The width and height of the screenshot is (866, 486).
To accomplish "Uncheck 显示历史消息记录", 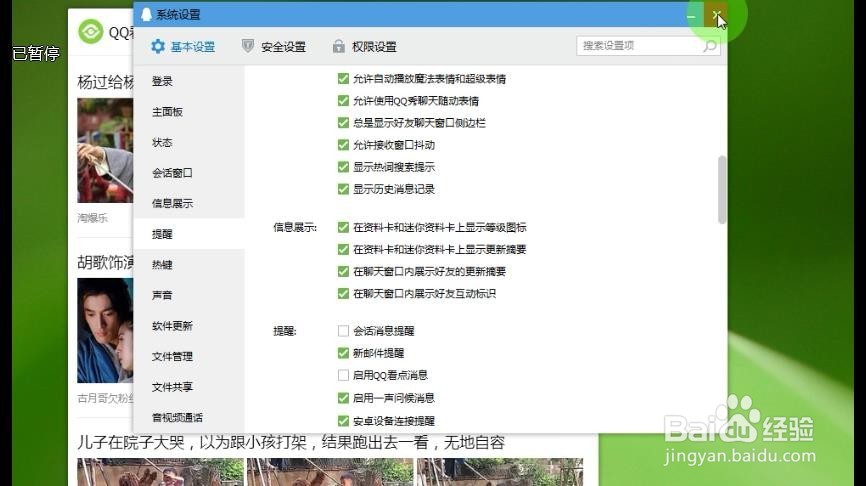I will (343, 189).
